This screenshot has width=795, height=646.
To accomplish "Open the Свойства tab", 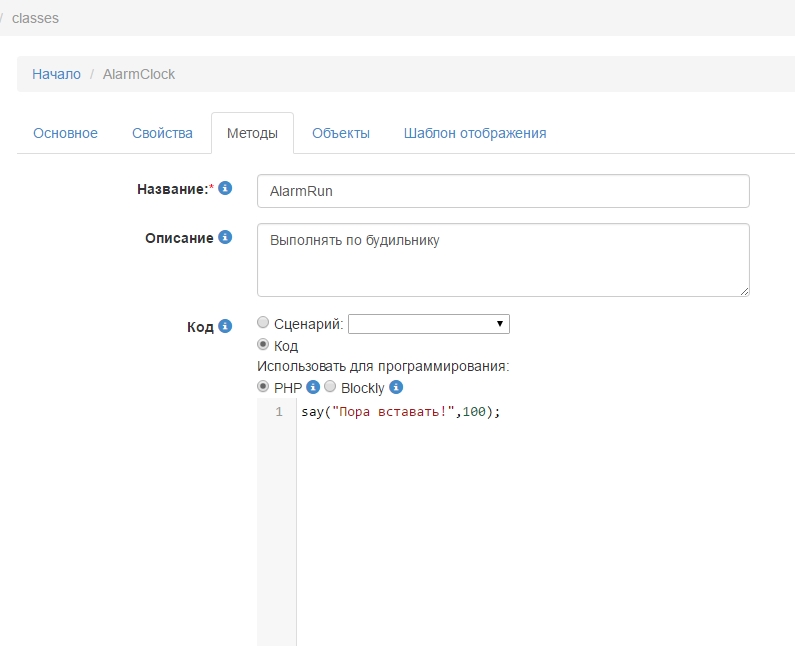I will (162, 133).
